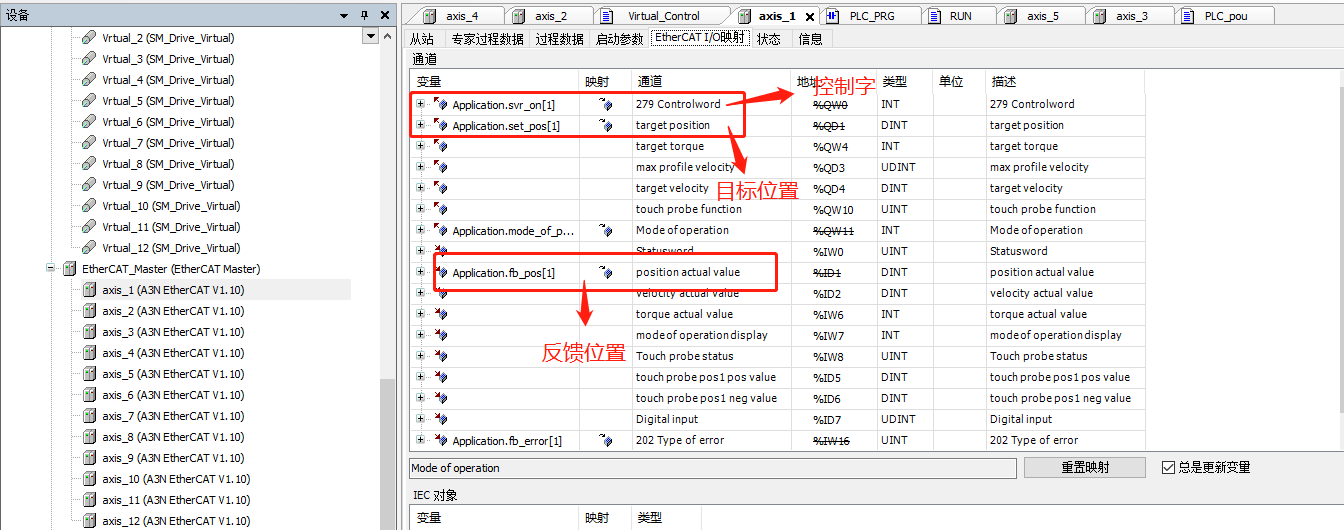Click the Statusword channel cell
Screen dimensions: 1344x530
point(711,251)
